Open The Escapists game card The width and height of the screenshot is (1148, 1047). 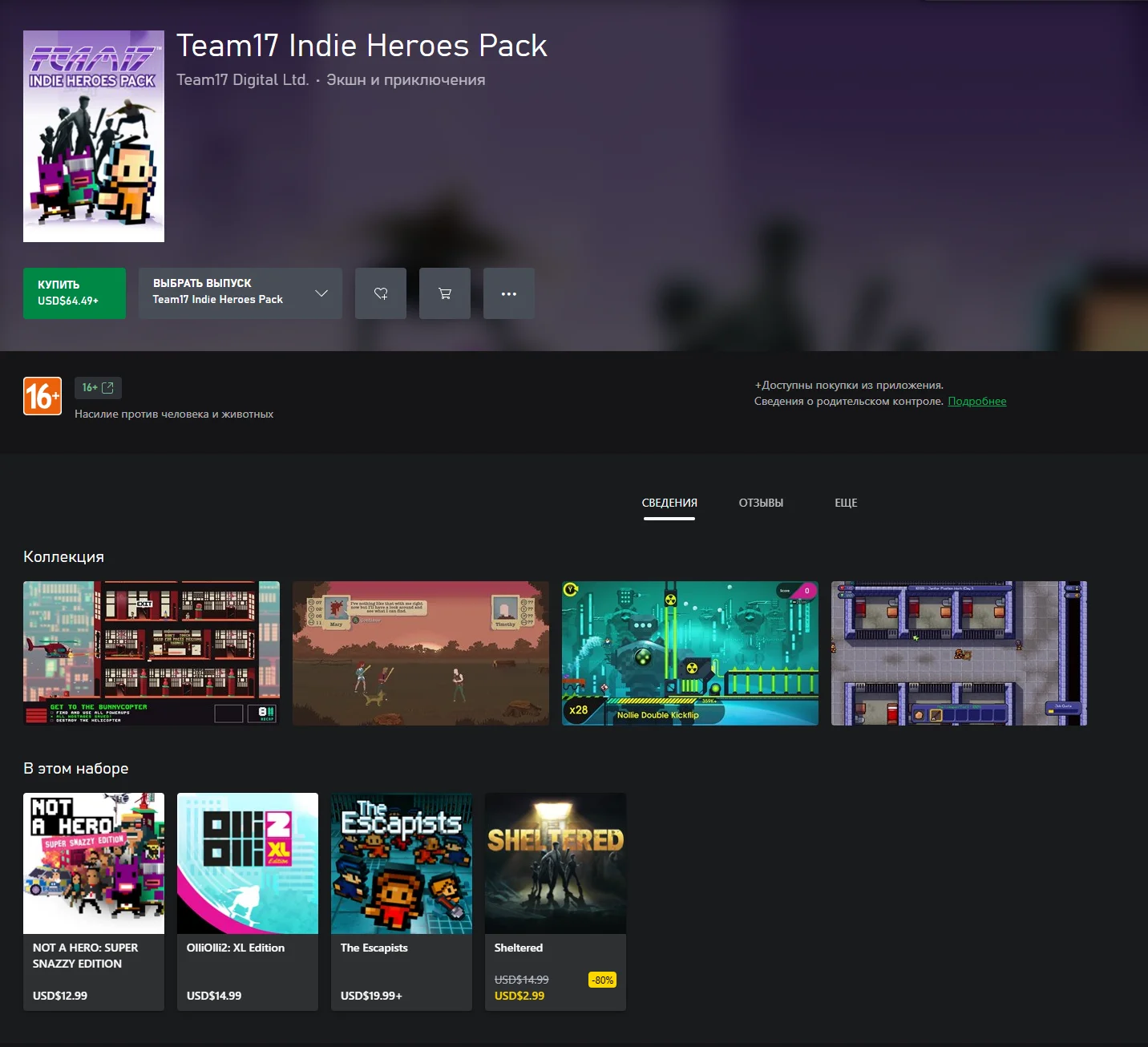click(402, 902)
